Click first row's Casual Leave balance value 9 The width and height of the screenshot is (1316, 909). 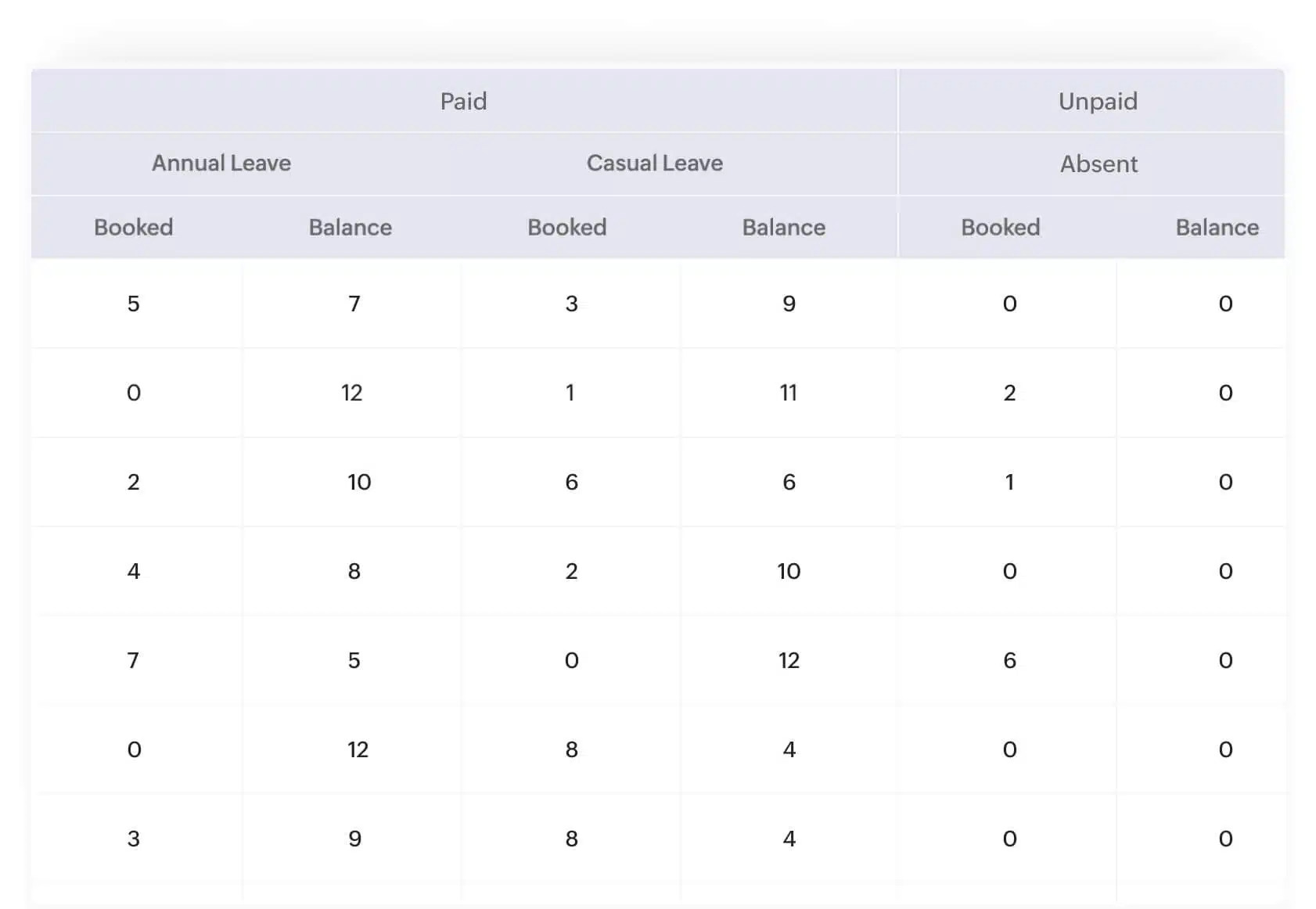point(789,304)
